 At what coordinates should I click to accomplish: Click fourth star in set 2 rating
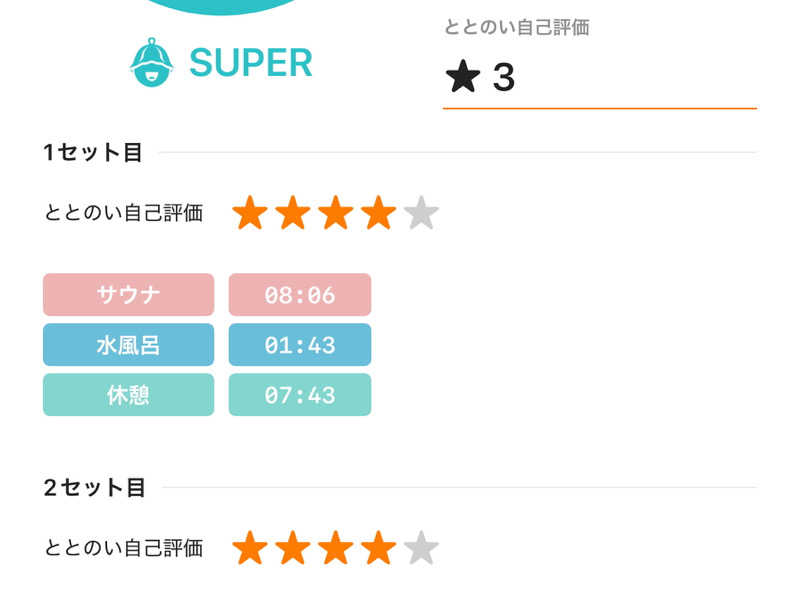coord(379,548)
